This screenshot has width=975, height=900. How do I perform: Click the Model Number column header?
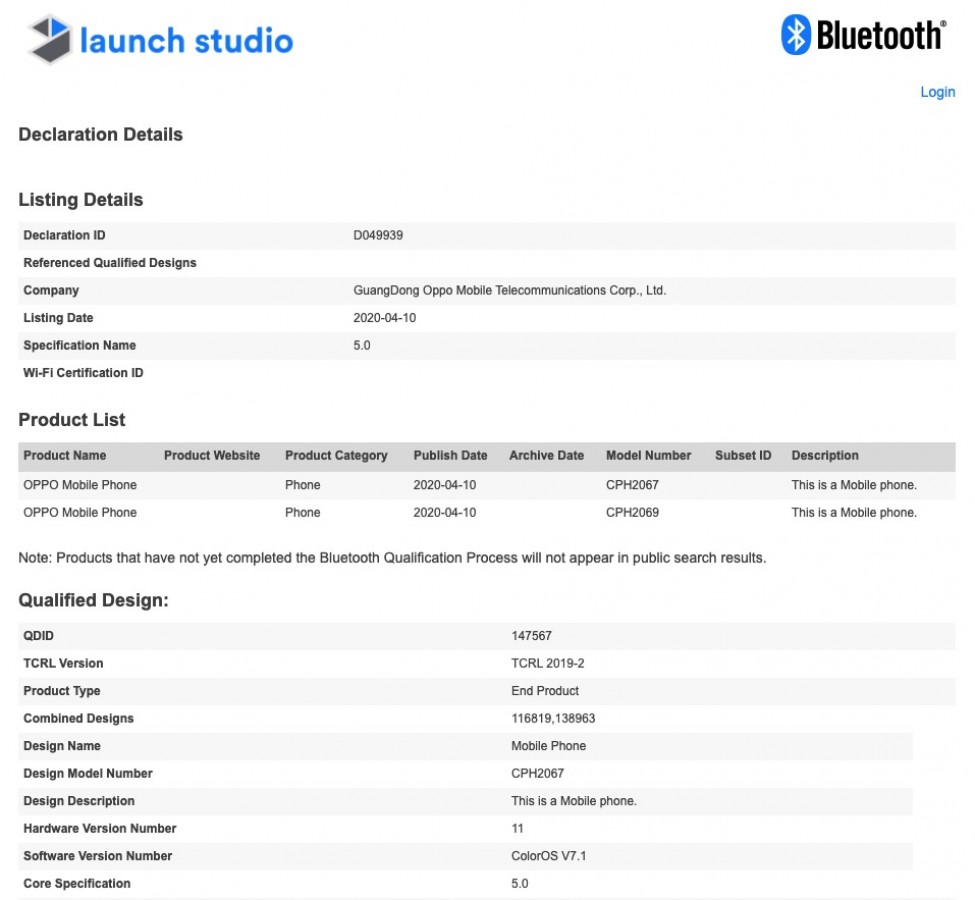click(x=648, y=456)
